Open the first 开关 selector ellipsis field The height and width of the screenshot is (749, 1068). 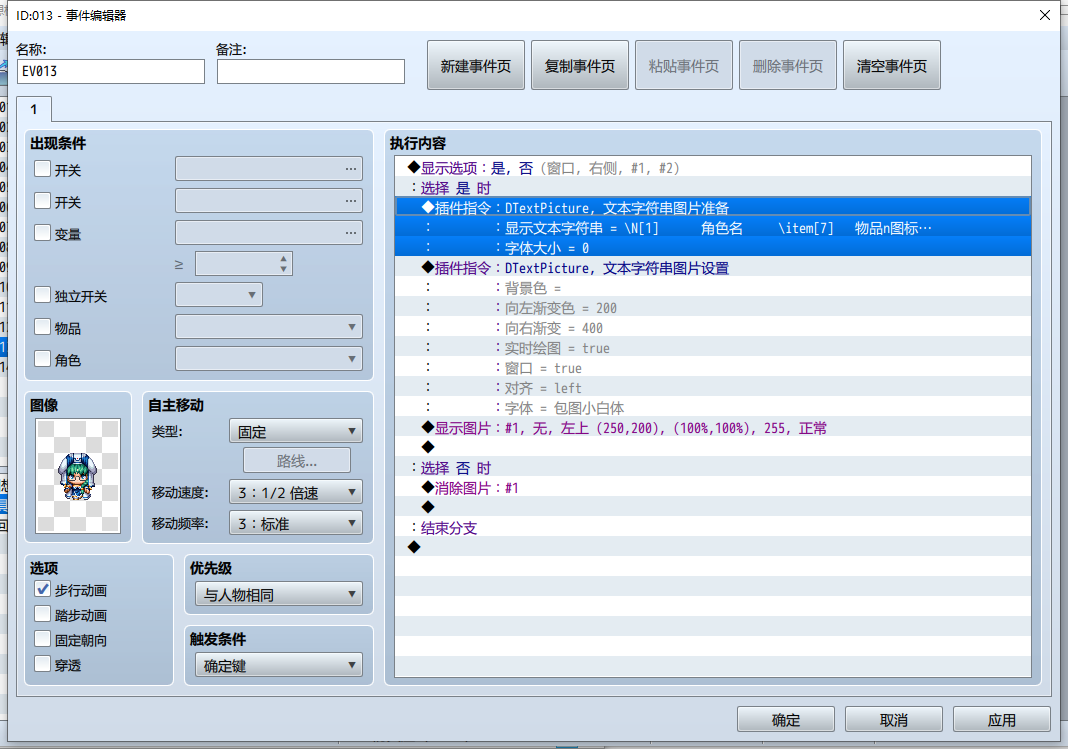click(269, 168)
